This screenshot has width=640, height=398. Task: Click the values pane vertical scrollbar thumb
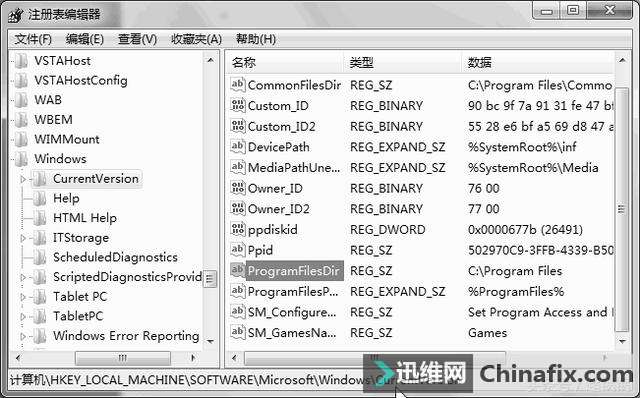(622, 209)
